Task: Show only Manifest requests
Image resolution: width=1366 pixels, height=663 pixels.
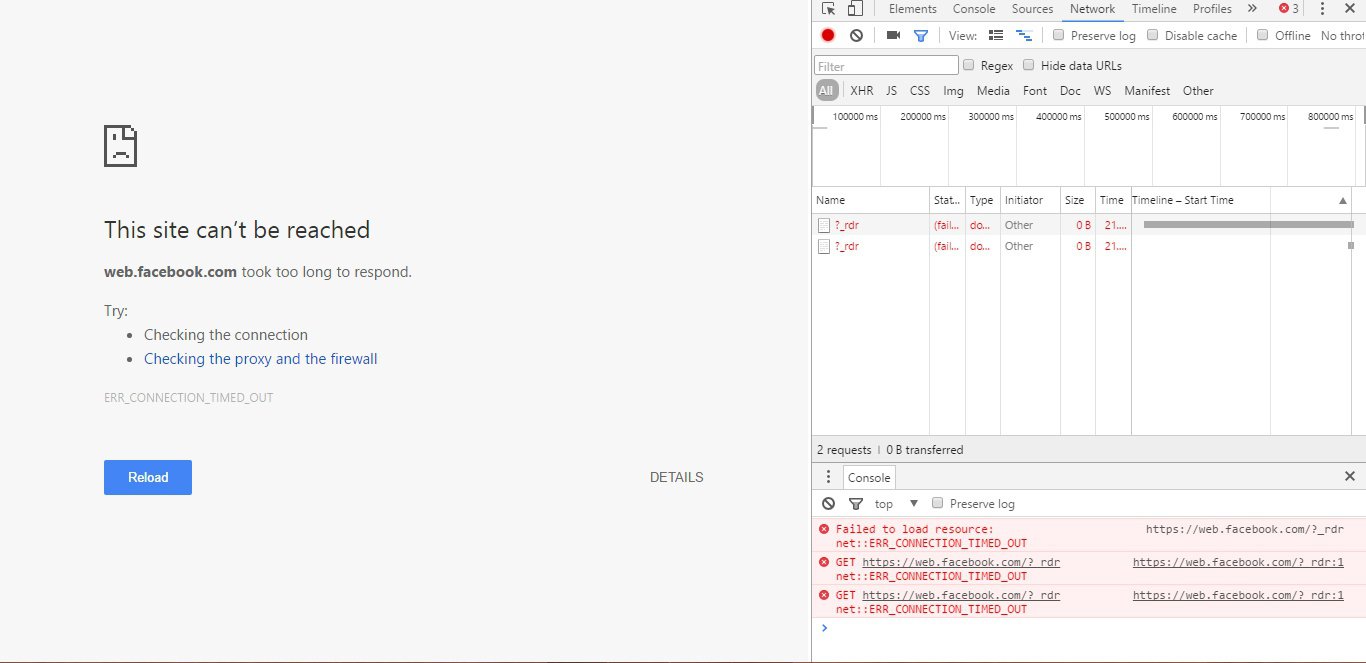Action: pos(1147,91)
